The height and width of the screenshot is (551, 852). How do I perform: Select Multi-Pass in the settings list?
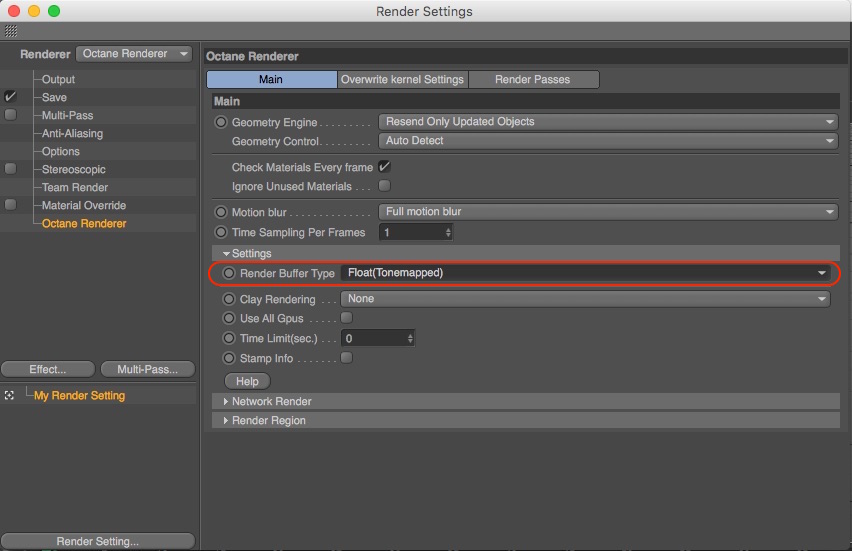[67, 115]
